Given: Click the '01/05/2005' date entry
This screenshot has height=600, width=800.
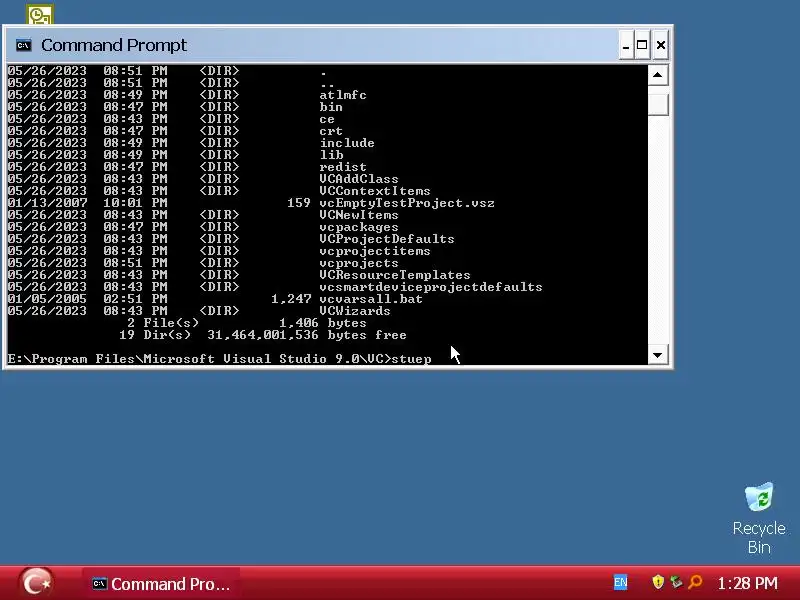Looking at the screenshot, I should [x=47, y=299].
